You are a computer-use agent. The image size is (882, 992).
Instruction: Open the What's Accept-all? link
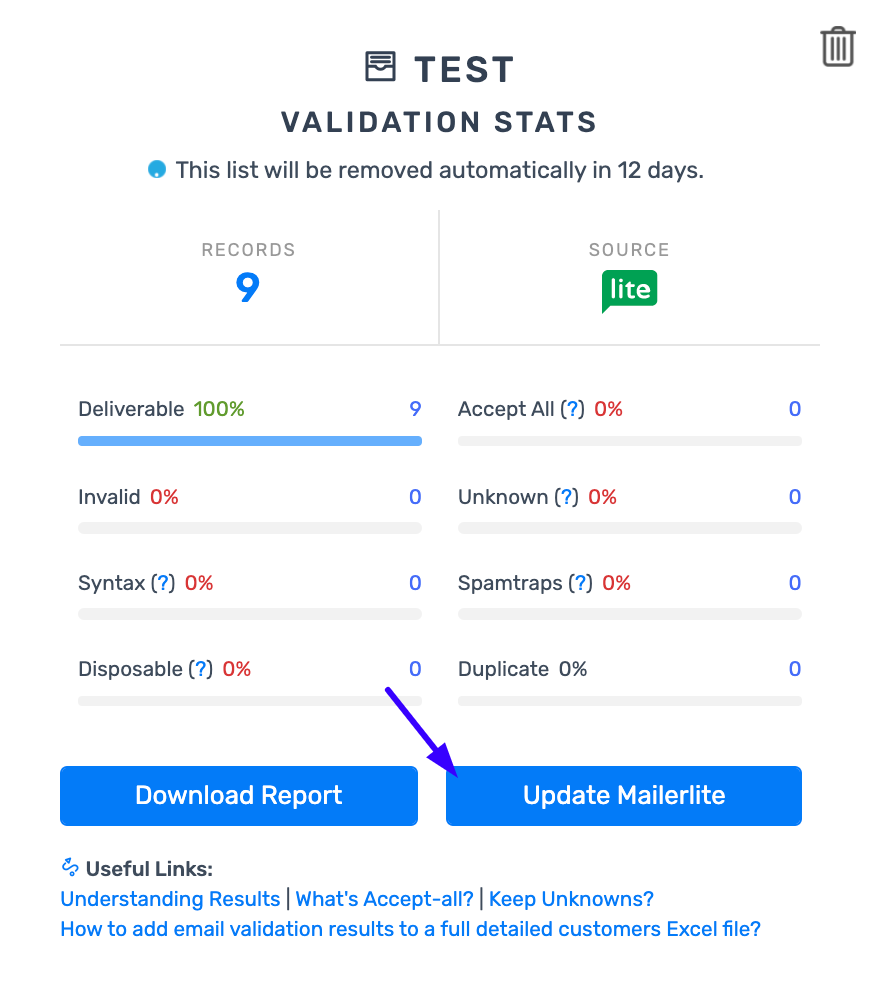384,899
